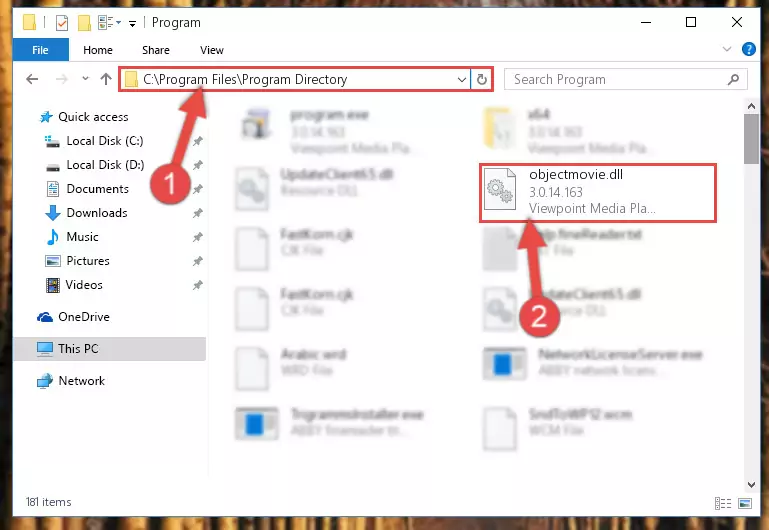Viewport: 769px width, 530px height.
Task: Click the Forward navigation arrow
Action: click(x=62, y=79)
